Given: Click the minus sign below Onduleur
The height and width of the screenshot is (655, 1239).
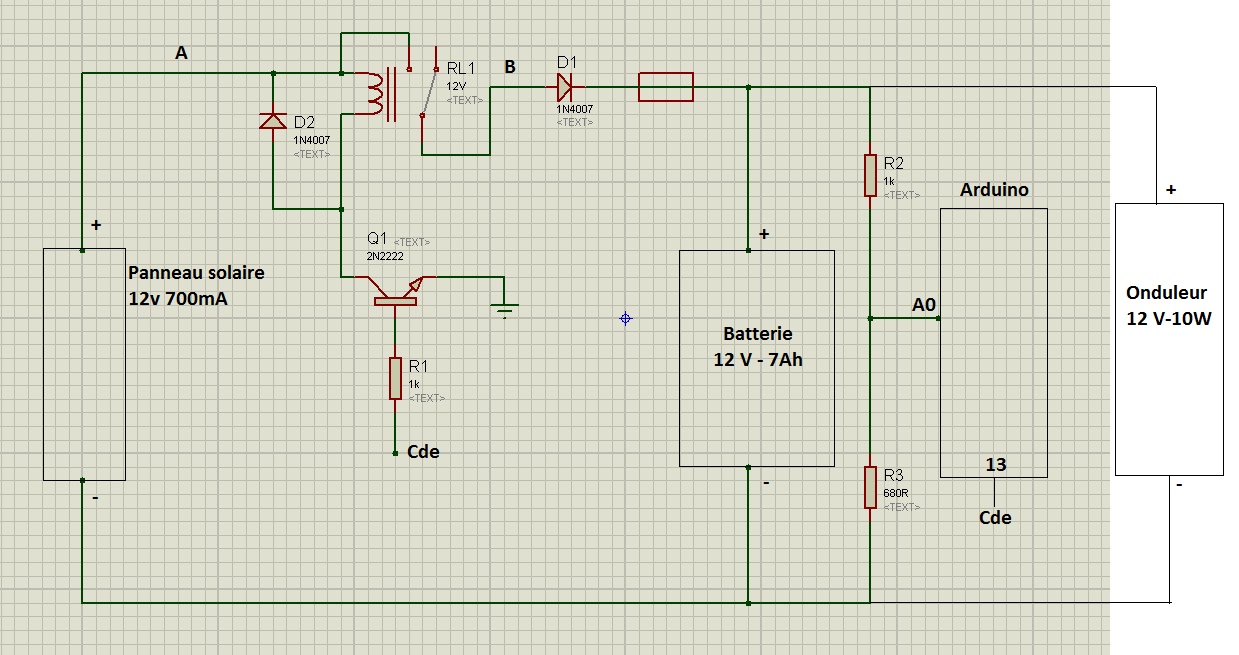Looking at the screenshot, I should [1179, 485].
